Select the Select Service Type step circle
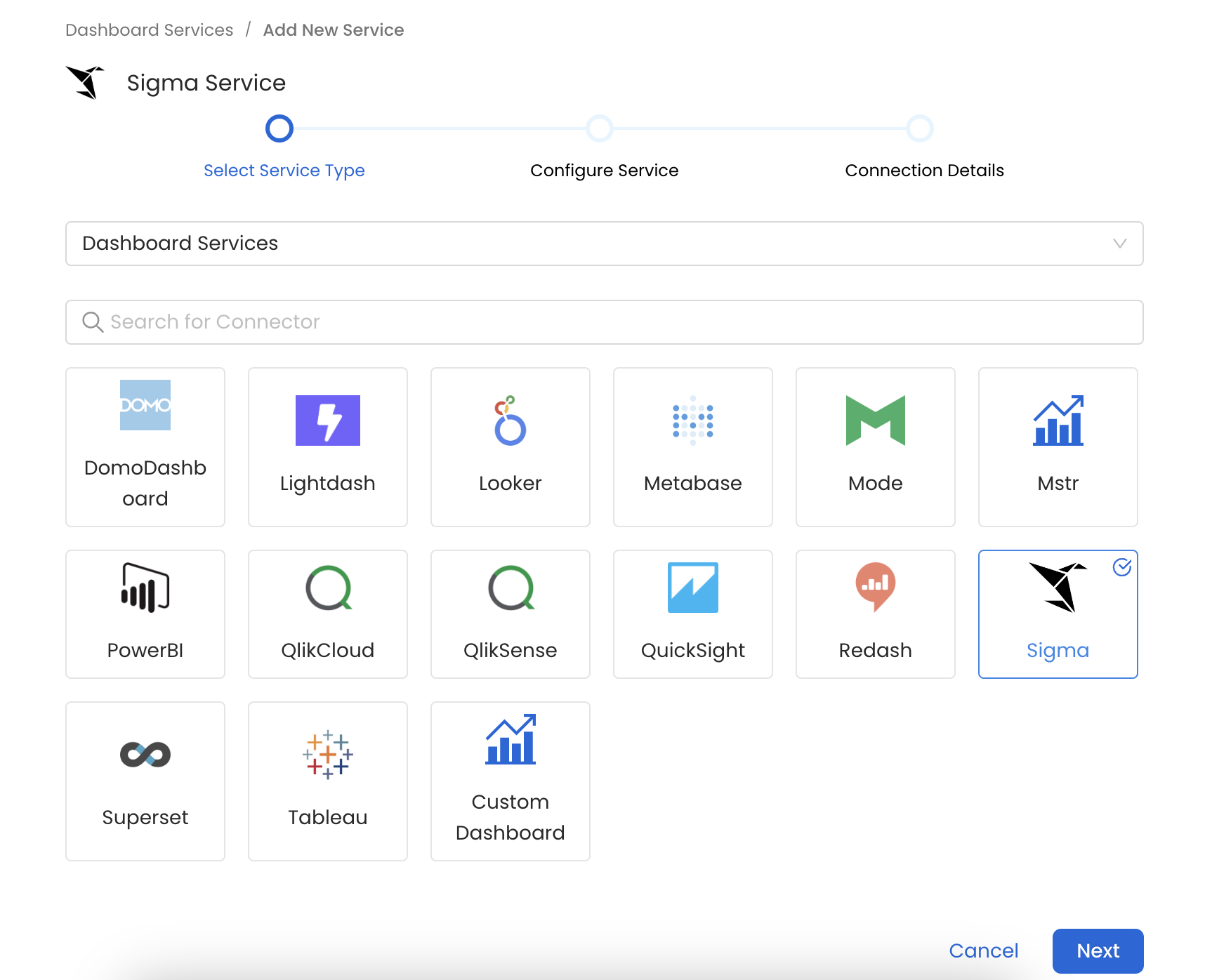 pyautogui.click(x=279, y=128)
